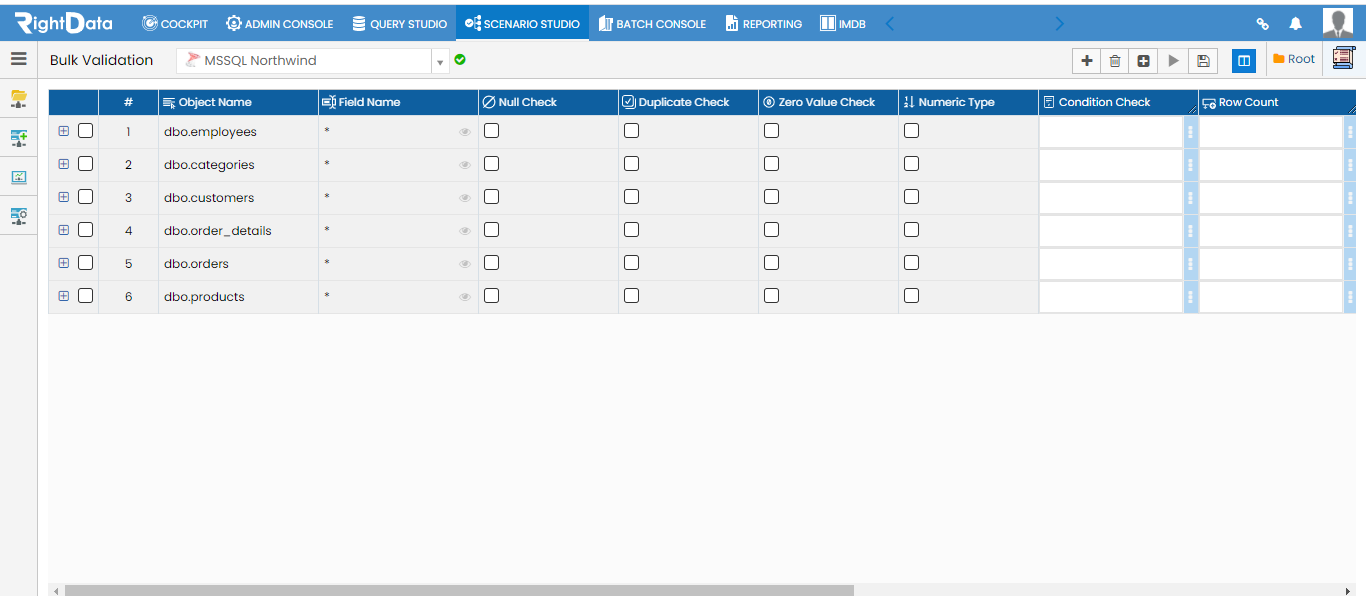Click the scrollbar left arrow

tap(56, 591)
